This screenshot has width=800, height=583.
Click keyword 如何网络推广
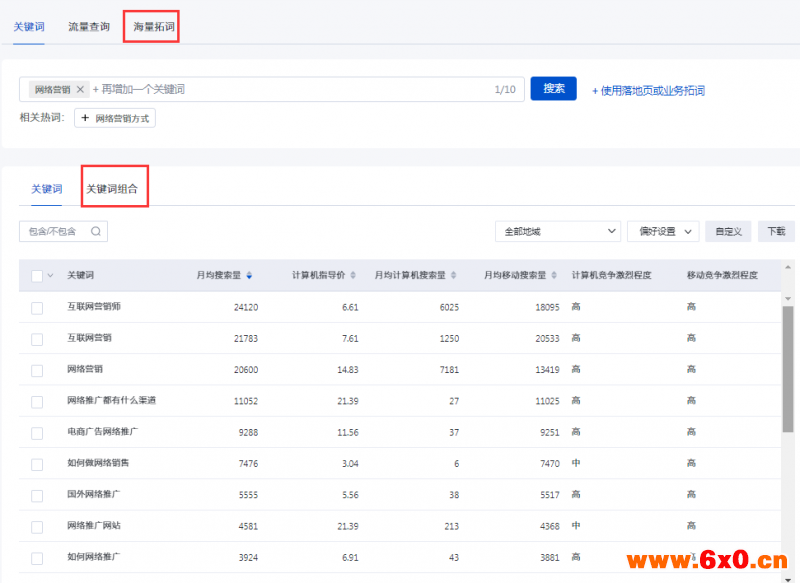coord(94,556)
